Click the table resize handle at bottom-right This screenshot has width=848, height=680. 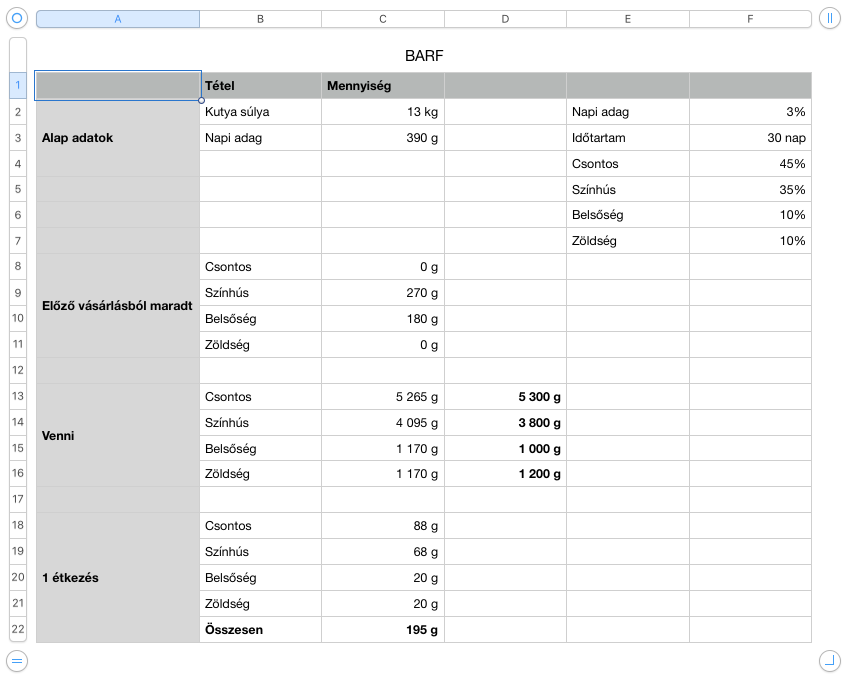click(x=829, y=660)
